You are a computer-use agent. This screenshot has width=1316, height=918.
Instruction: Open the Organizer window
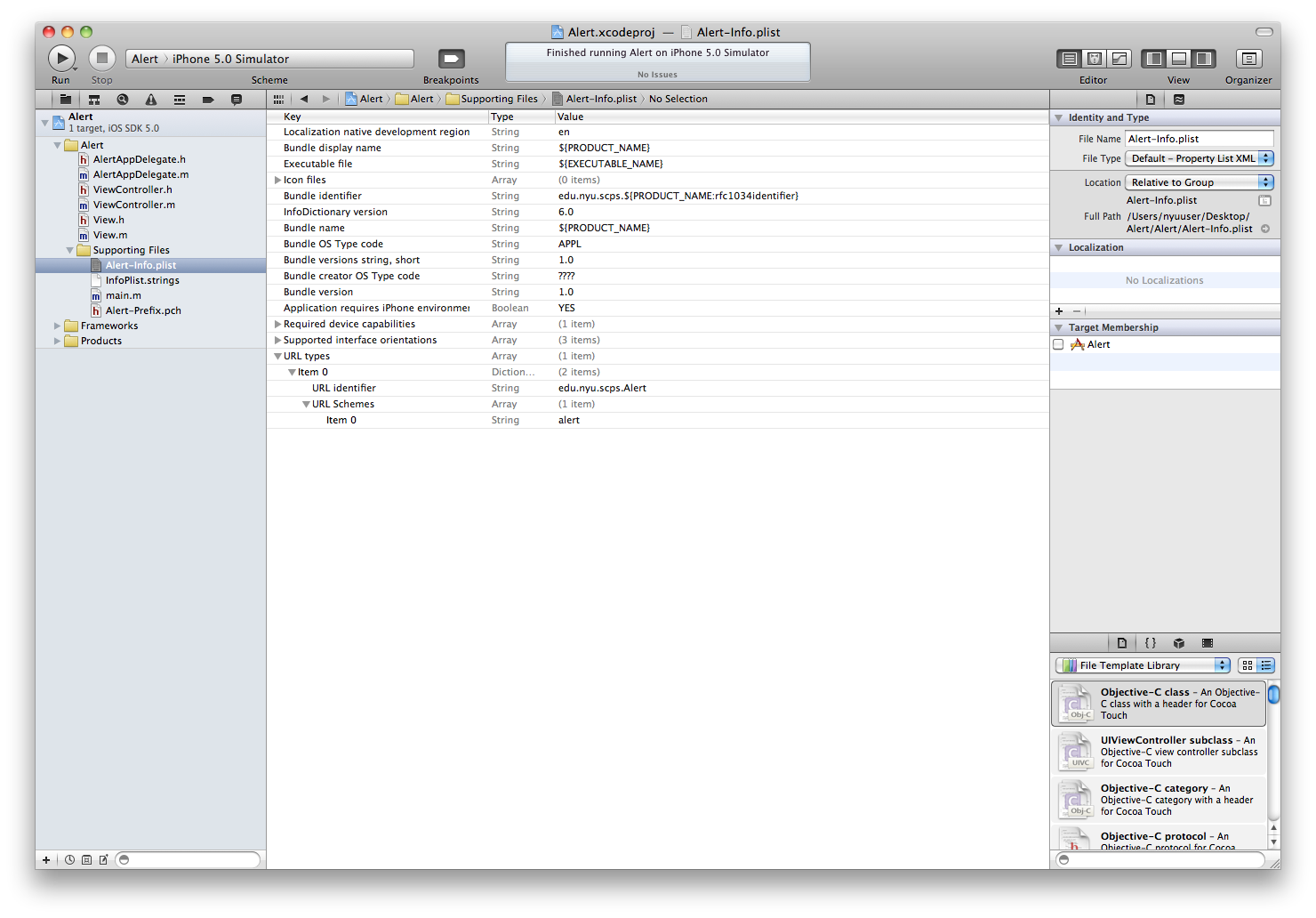[1249, 59]
